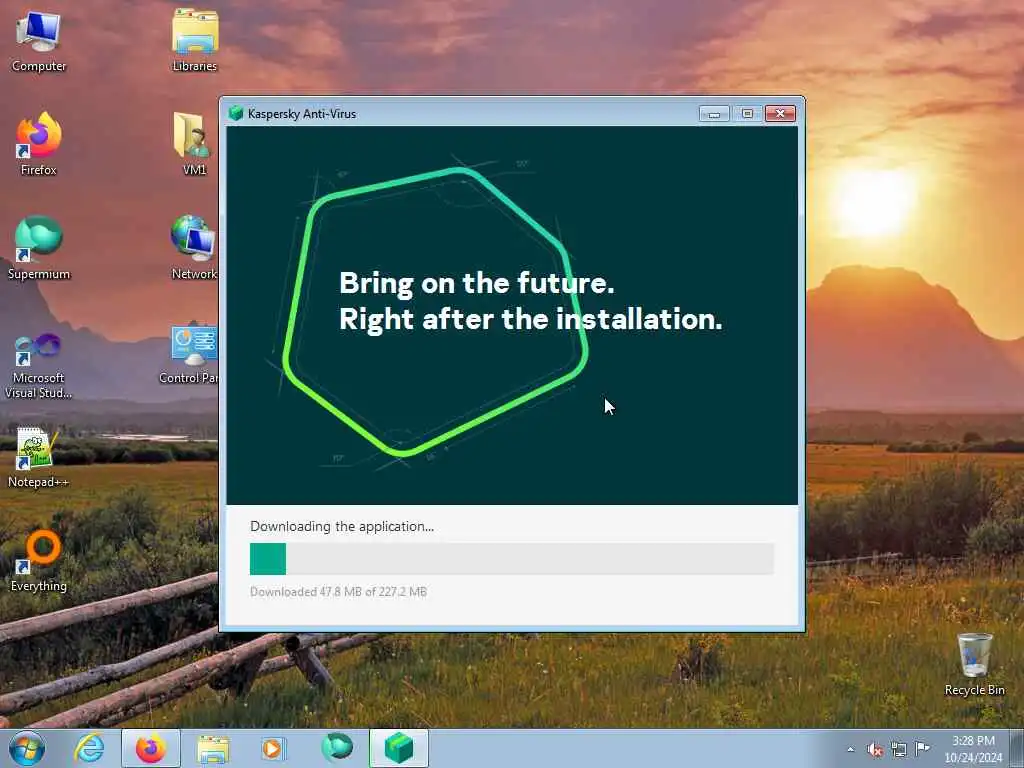The width and height of the screenshot is (1024, 768).
Task: Click 'Downloaded 47.8 MB of 227.2 MB' text
Action: click(x=338, y=592)
